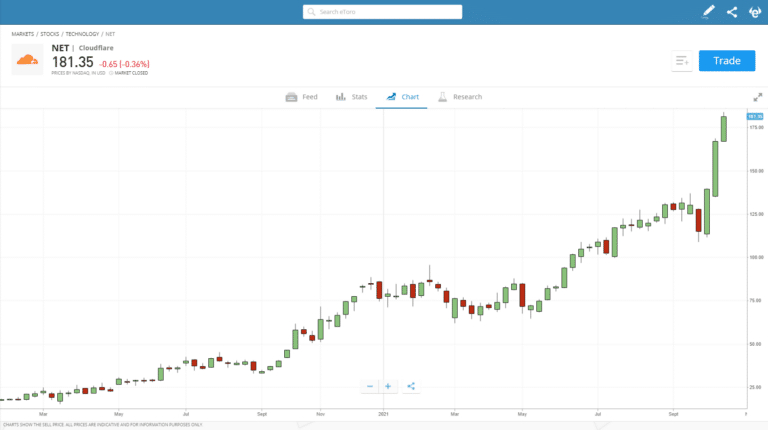Viewport: 768px width, 430px height.
Task: Switch to the Stats tab
Action: coord(351,97)
